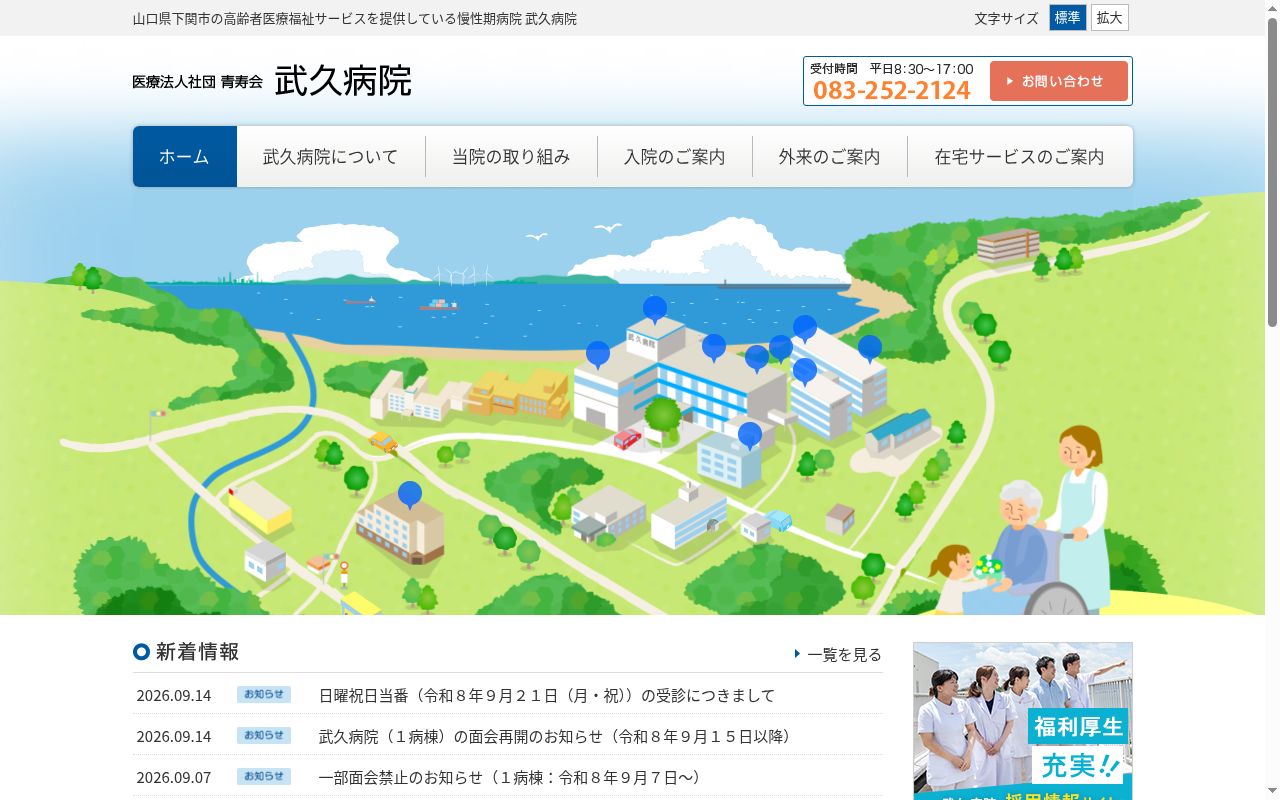
Task: Click phone number 083-252-2124
Action: (x=892, y=90)
